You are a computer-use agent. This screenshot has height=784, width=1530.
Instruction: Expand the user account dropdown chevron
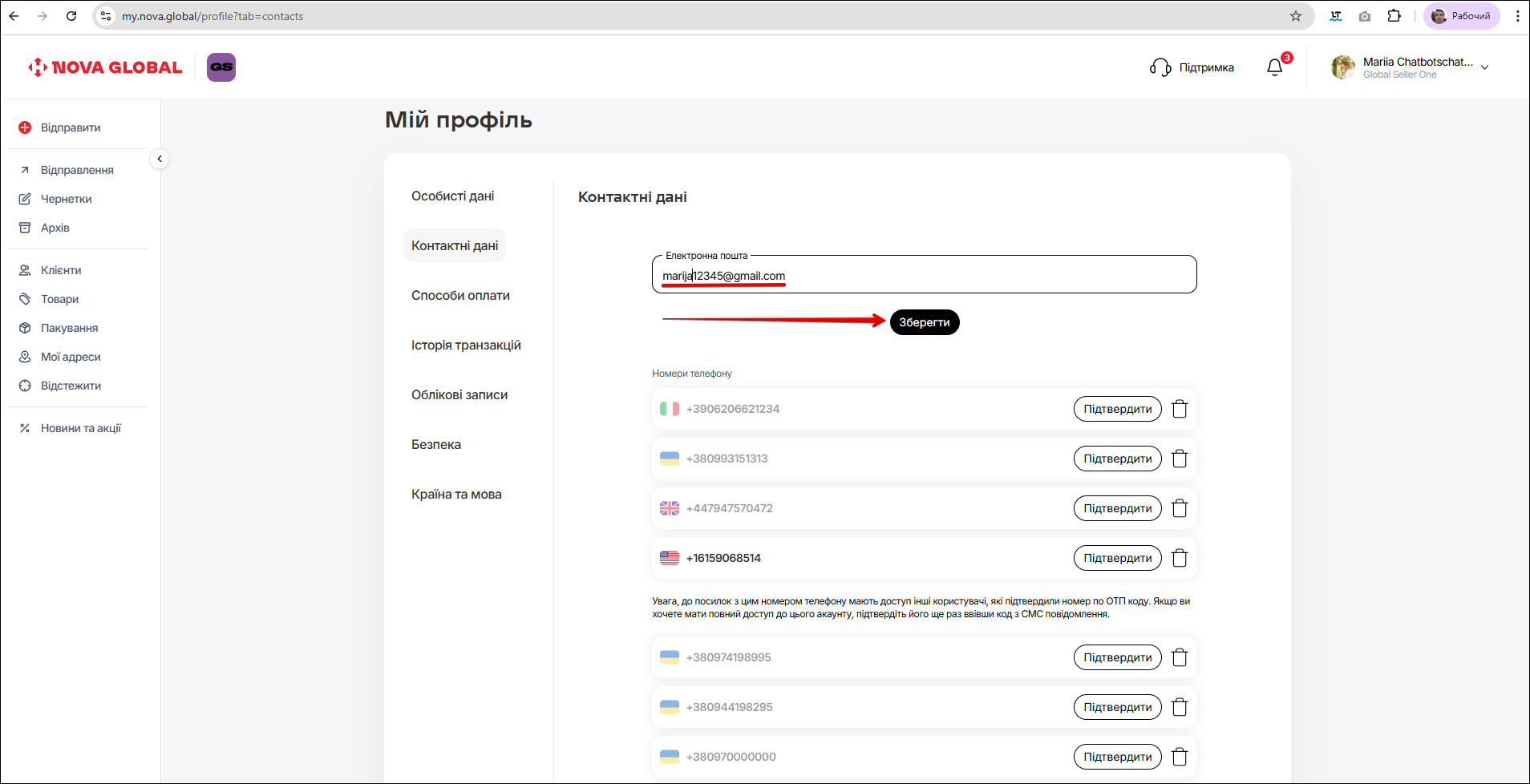(x=1484, y=67)
